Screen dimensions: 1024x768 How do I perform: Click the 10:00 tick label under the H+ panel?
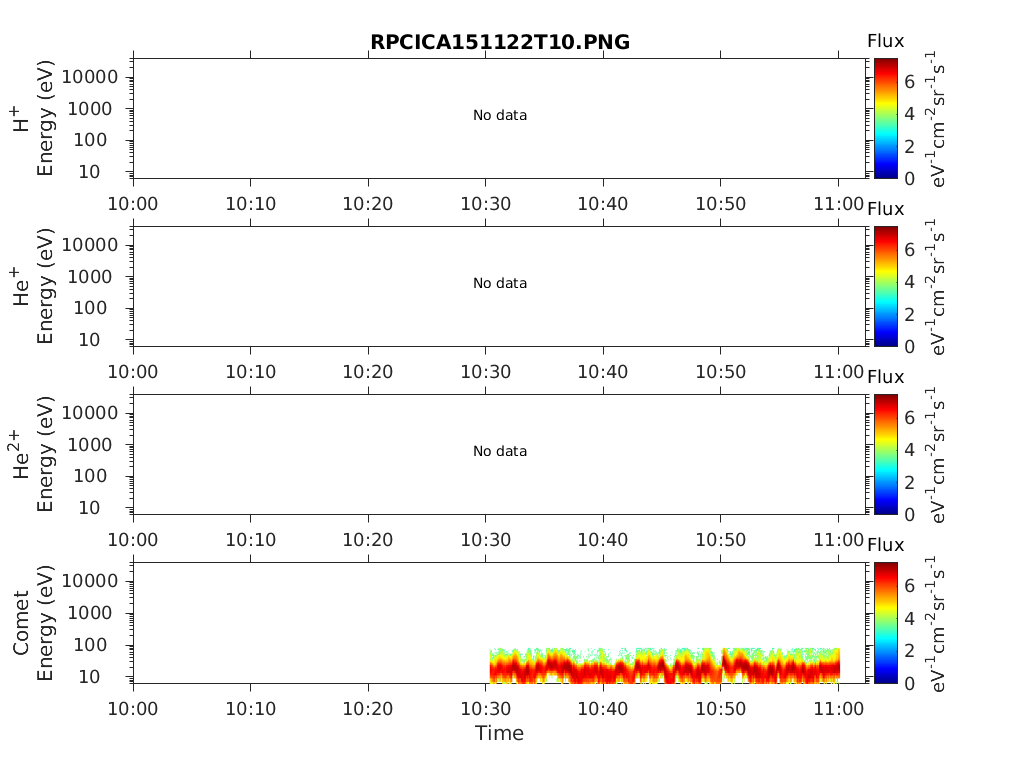coord(133,204)
